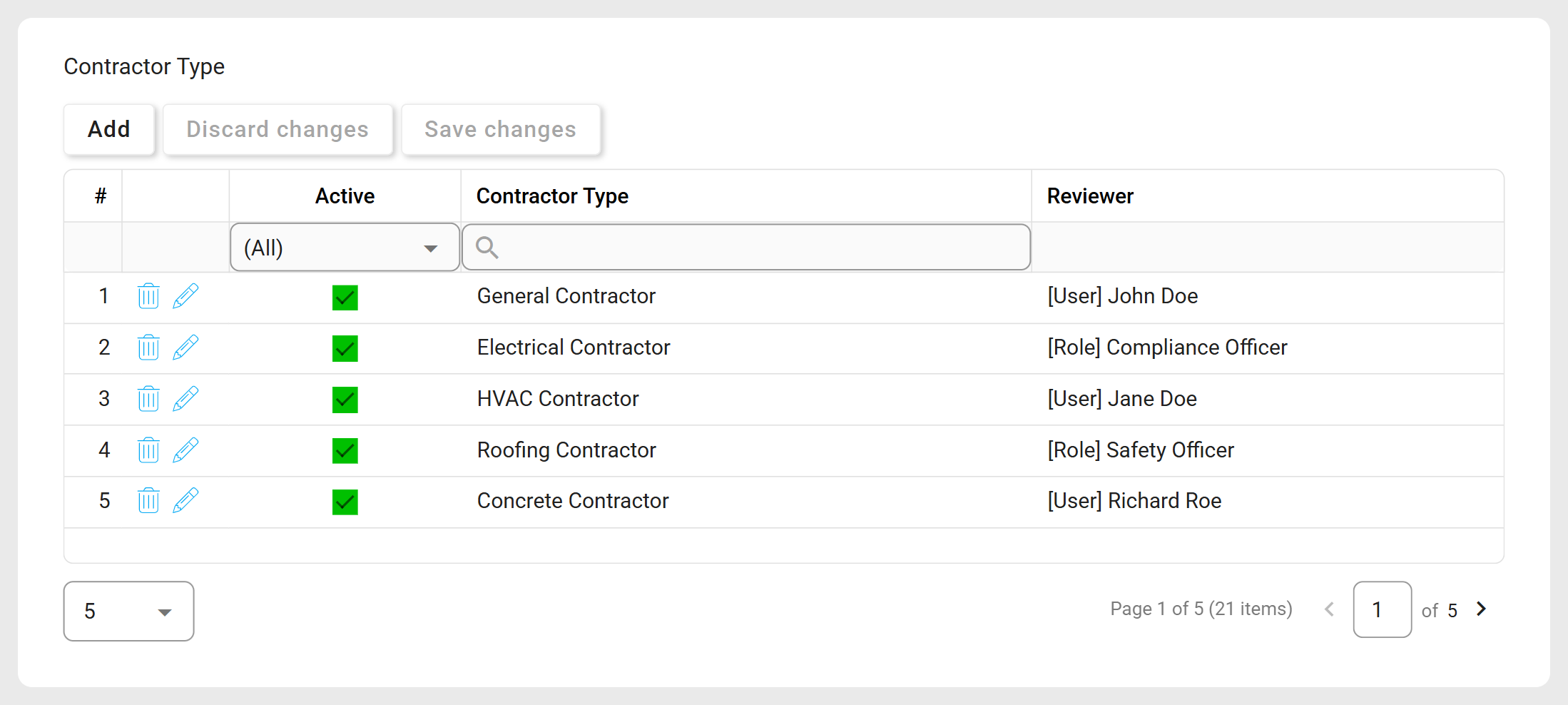This screenshot has width=1568, height=705.
Task: Focus the Contractor Type search filter field
Action: (x=746, y=248)
